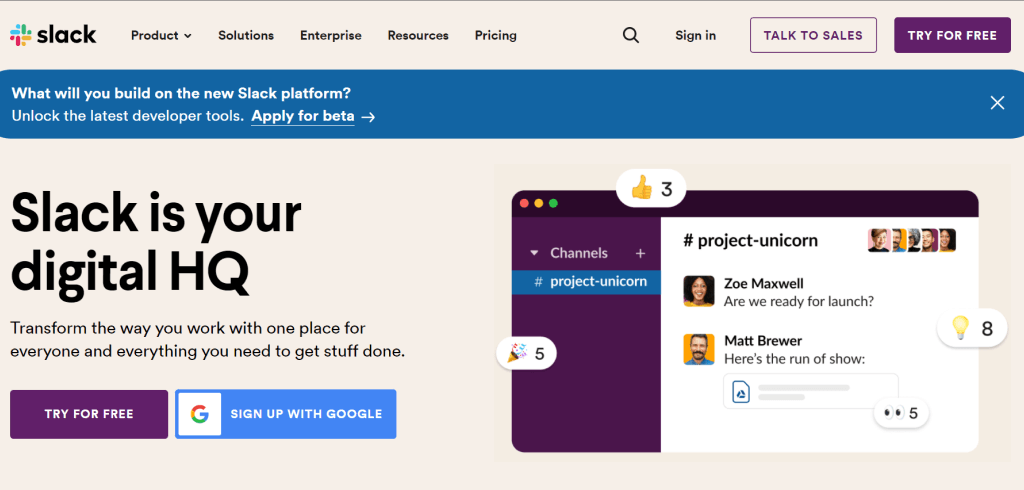Click the eyes emoji reaction bubble
The image size is (1024, 490).
[901, 413]
